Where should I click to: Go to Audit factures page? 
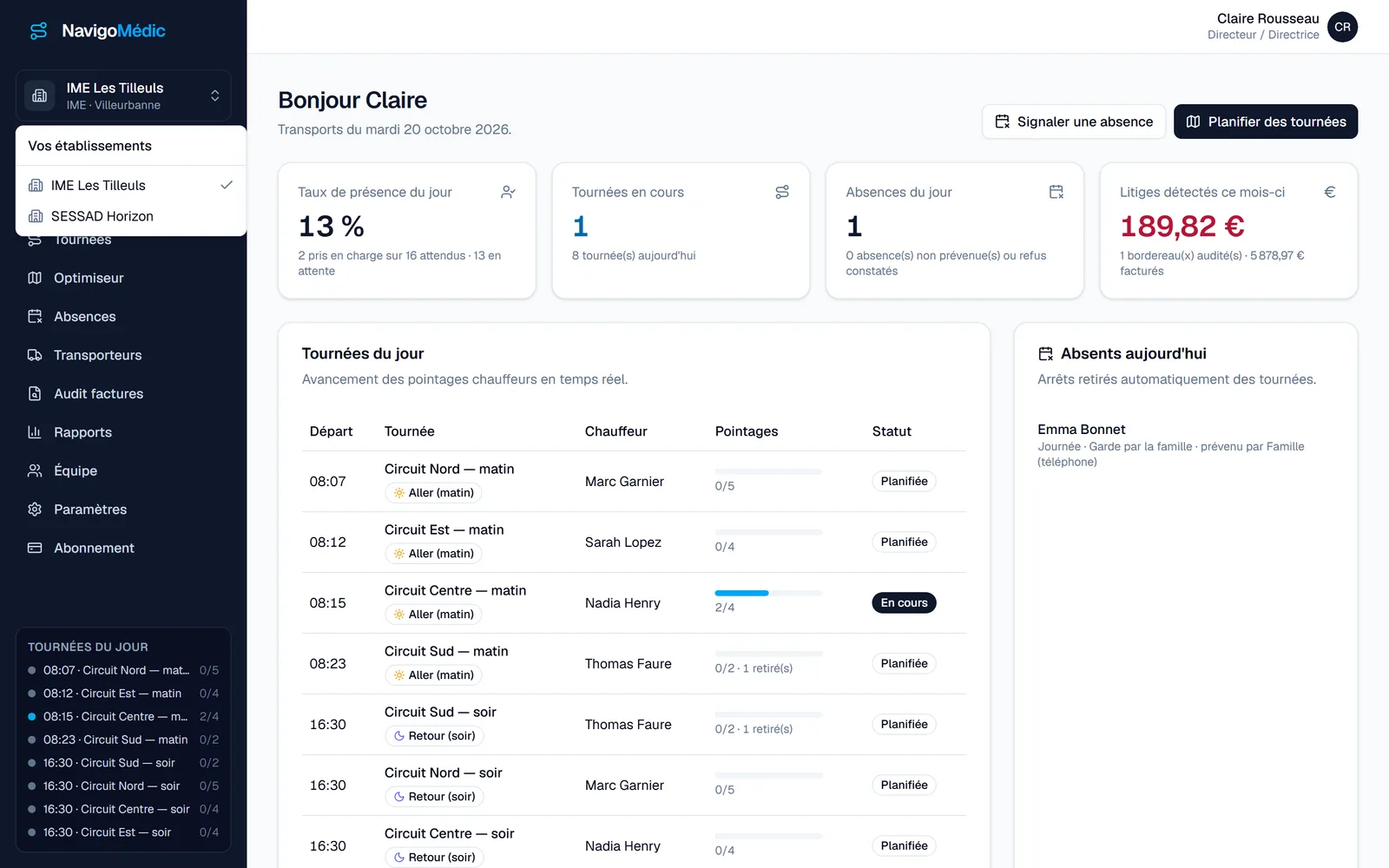pyautogui.click(x=123, y=393)
